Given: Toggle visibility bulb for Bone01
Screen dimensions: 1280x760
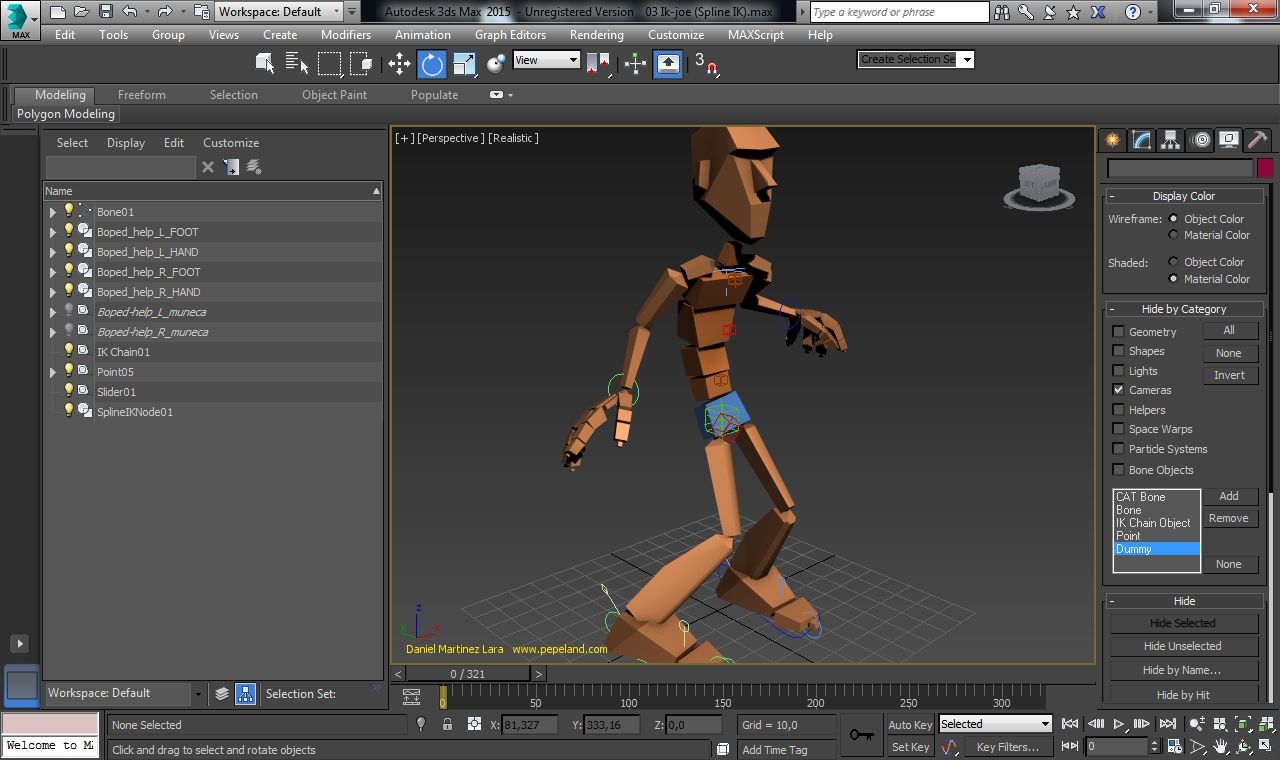Looking at the screenshot, I should tap(69, 211).
